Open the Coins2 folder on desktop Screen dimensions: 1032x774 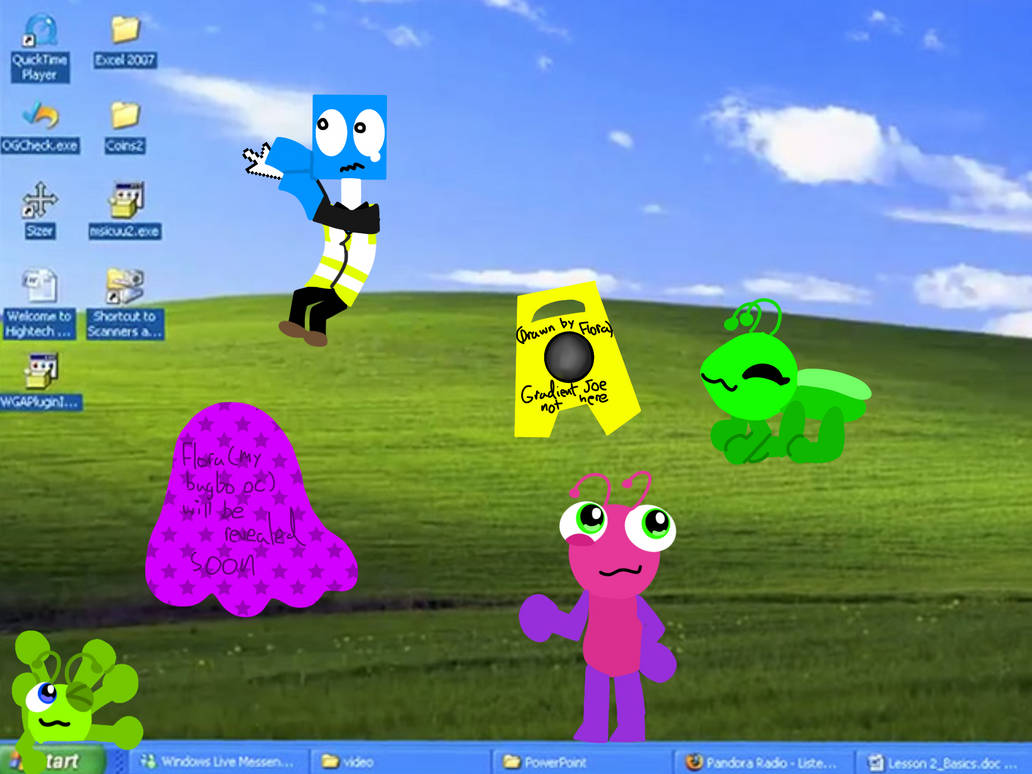(x=125, y=126)
